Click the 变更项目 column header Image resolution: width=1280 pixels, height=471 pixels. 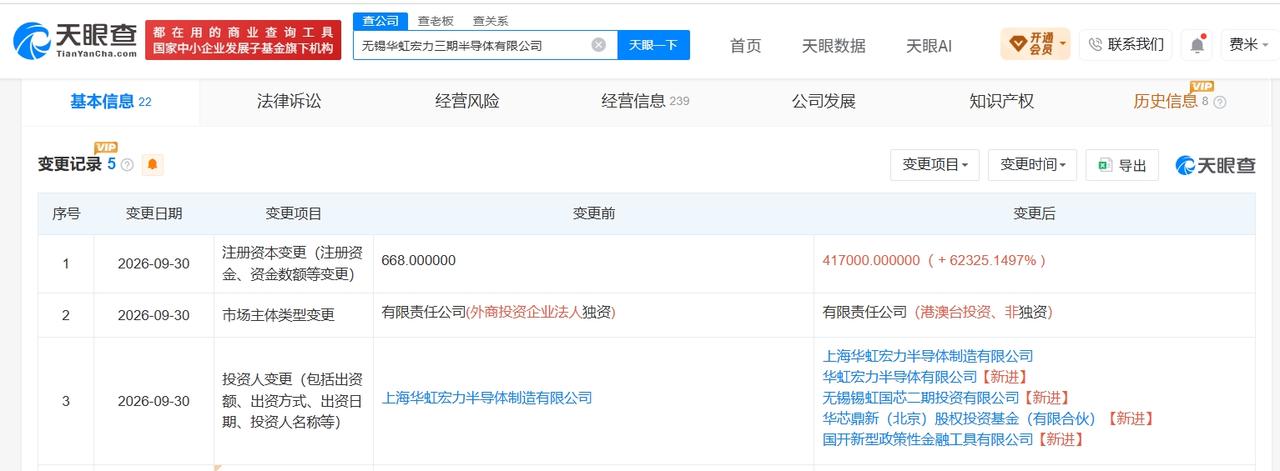[294, 213]
